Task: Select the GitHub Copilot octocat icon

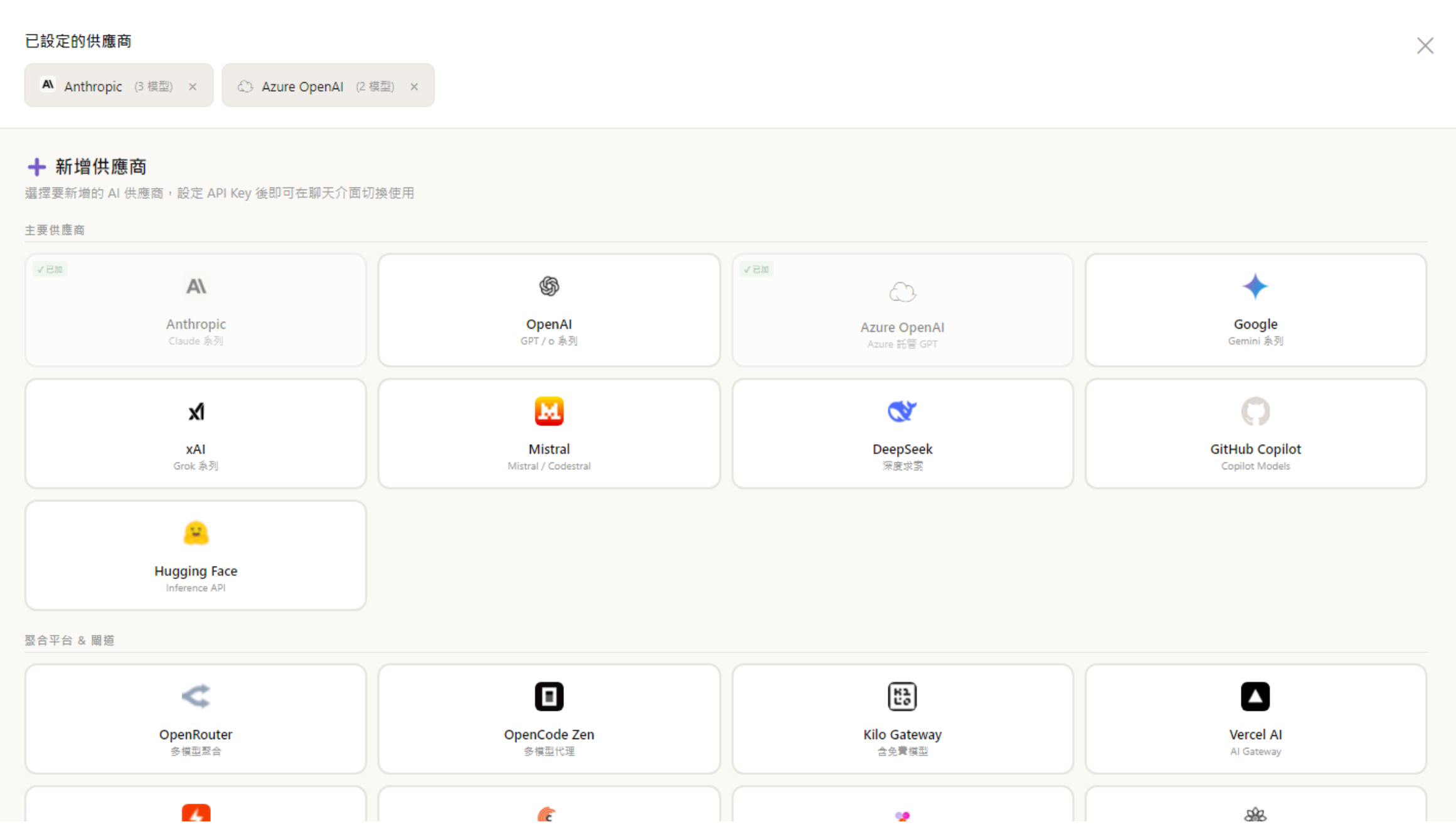Action: [1255, 411]
